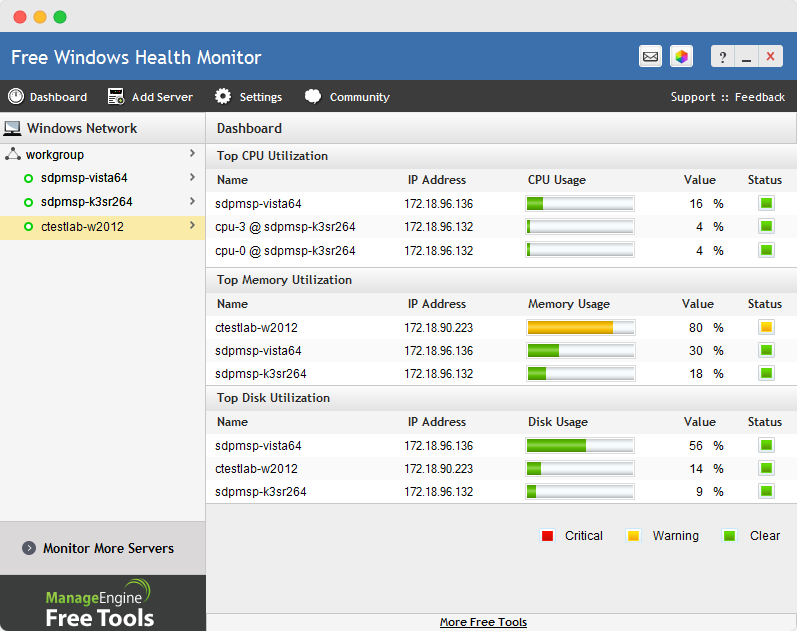Open help with the question mark icon
The height and width of the screenshot is (631, 797).
coord(722,57)
